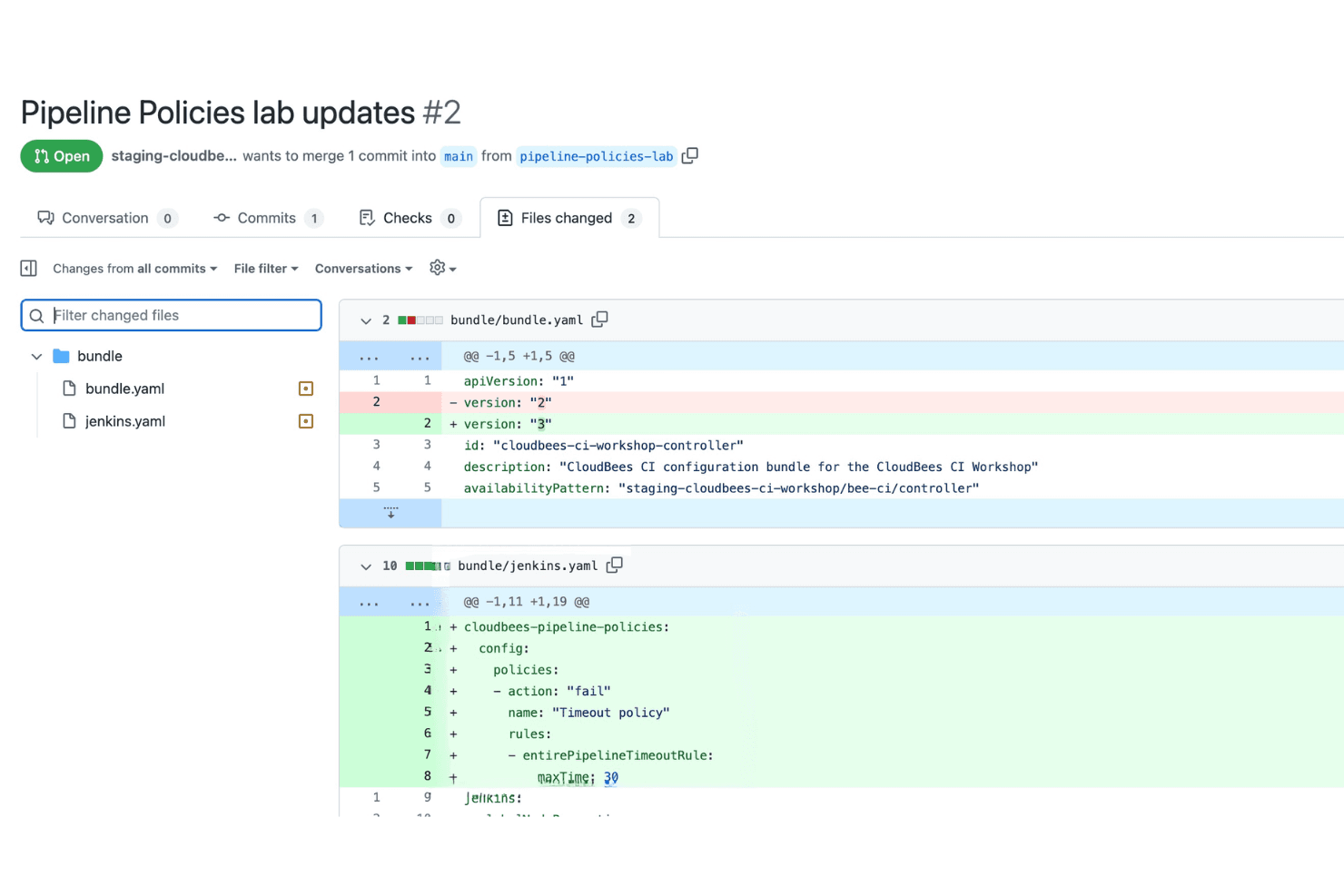Collapse the bundle folder in file tree
This screenshot has height=896, width=1344.
pos(36,357)
